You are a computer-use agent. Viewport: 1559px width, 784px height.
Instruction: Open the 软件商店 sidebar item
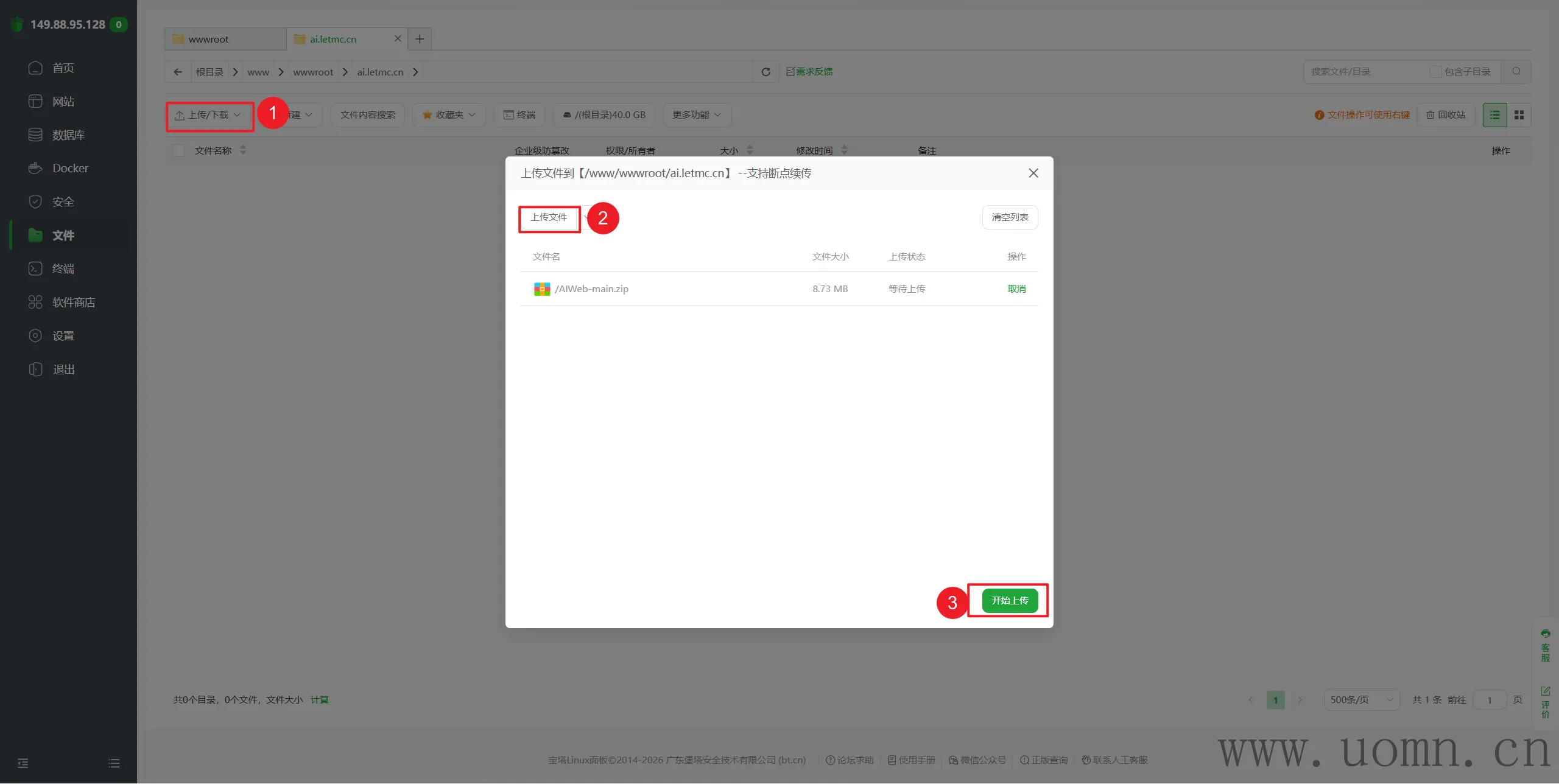pos(73,303)
